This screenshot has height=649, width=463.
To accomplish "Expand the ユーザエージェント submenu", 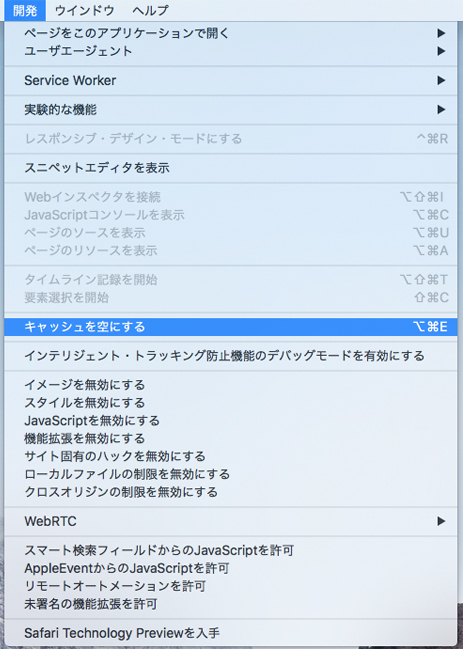I will tap(231, 51).
